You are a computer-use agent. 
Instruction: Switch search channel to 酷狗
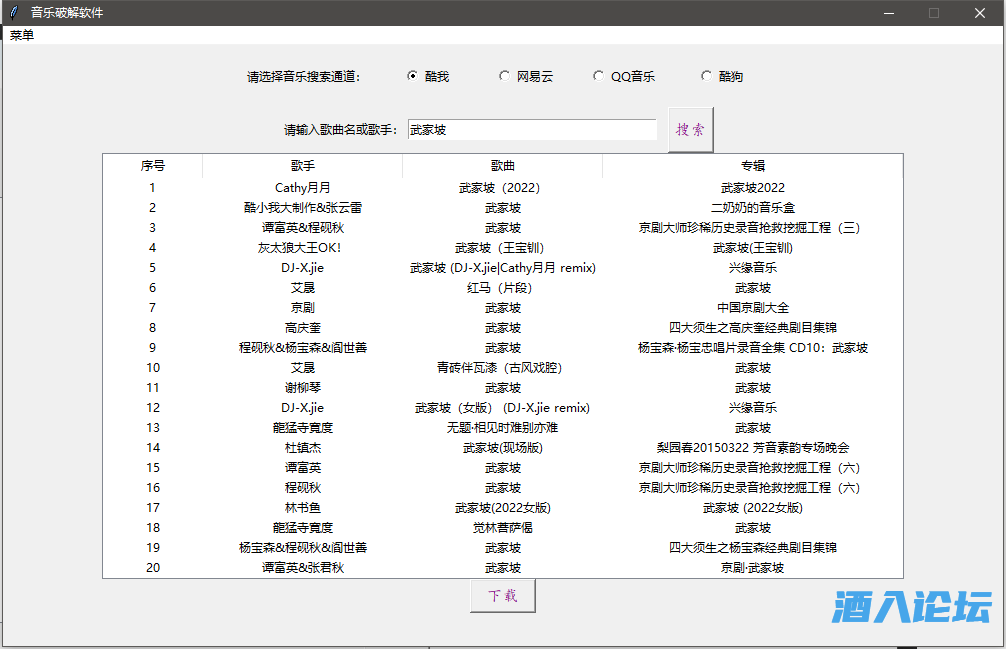tap(706, 76)
